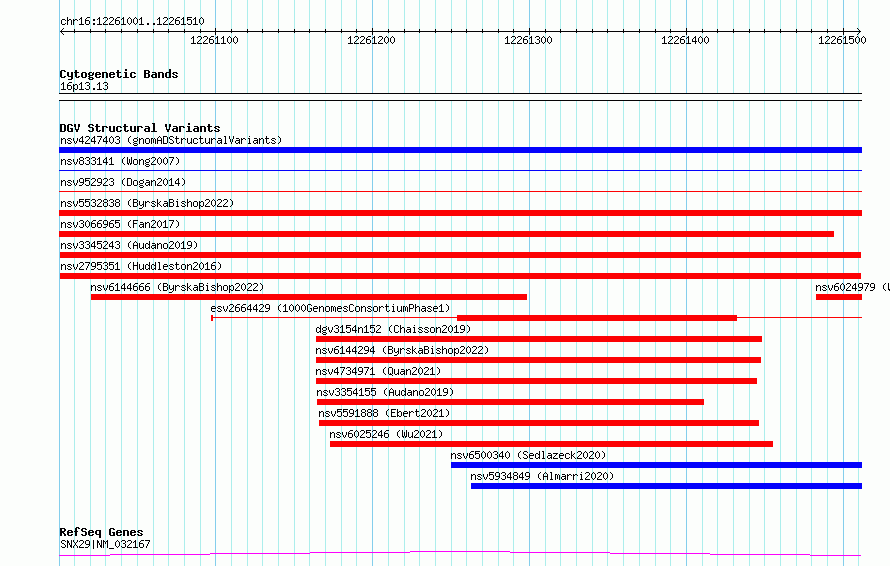Image resolution: width=890 pixels, height=566 pixels.
Task: Open nsv6500340 (Sedlazeck2020) label
Action: point(528,455)
